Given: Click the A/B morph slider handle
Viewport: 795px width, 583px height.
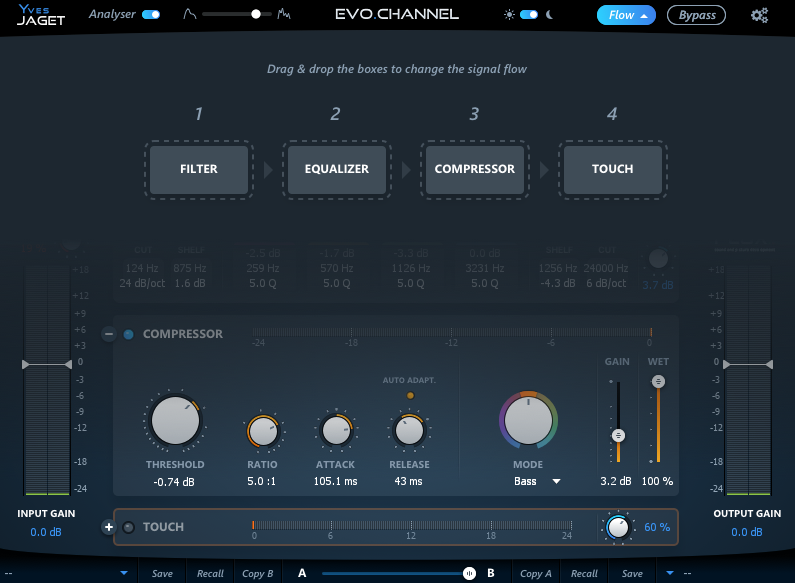Looking at the screenshot, I should 469,573.
